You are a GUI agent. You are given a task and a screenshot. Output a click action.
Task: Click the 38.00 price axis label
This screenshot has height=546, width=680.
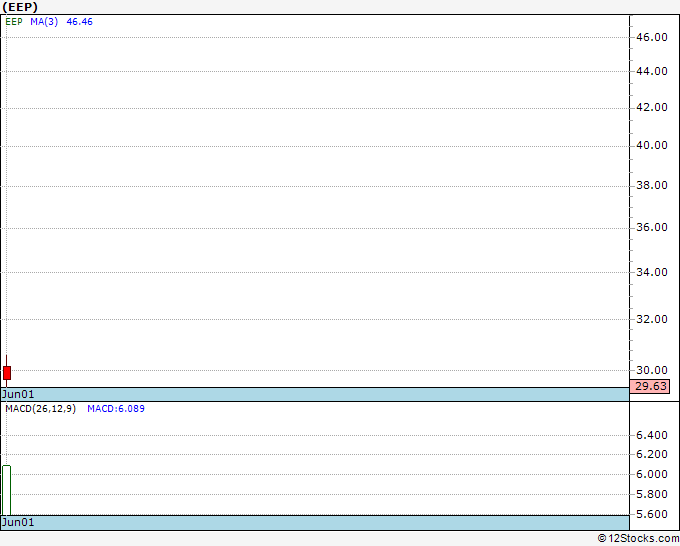(x=652, y=186)
